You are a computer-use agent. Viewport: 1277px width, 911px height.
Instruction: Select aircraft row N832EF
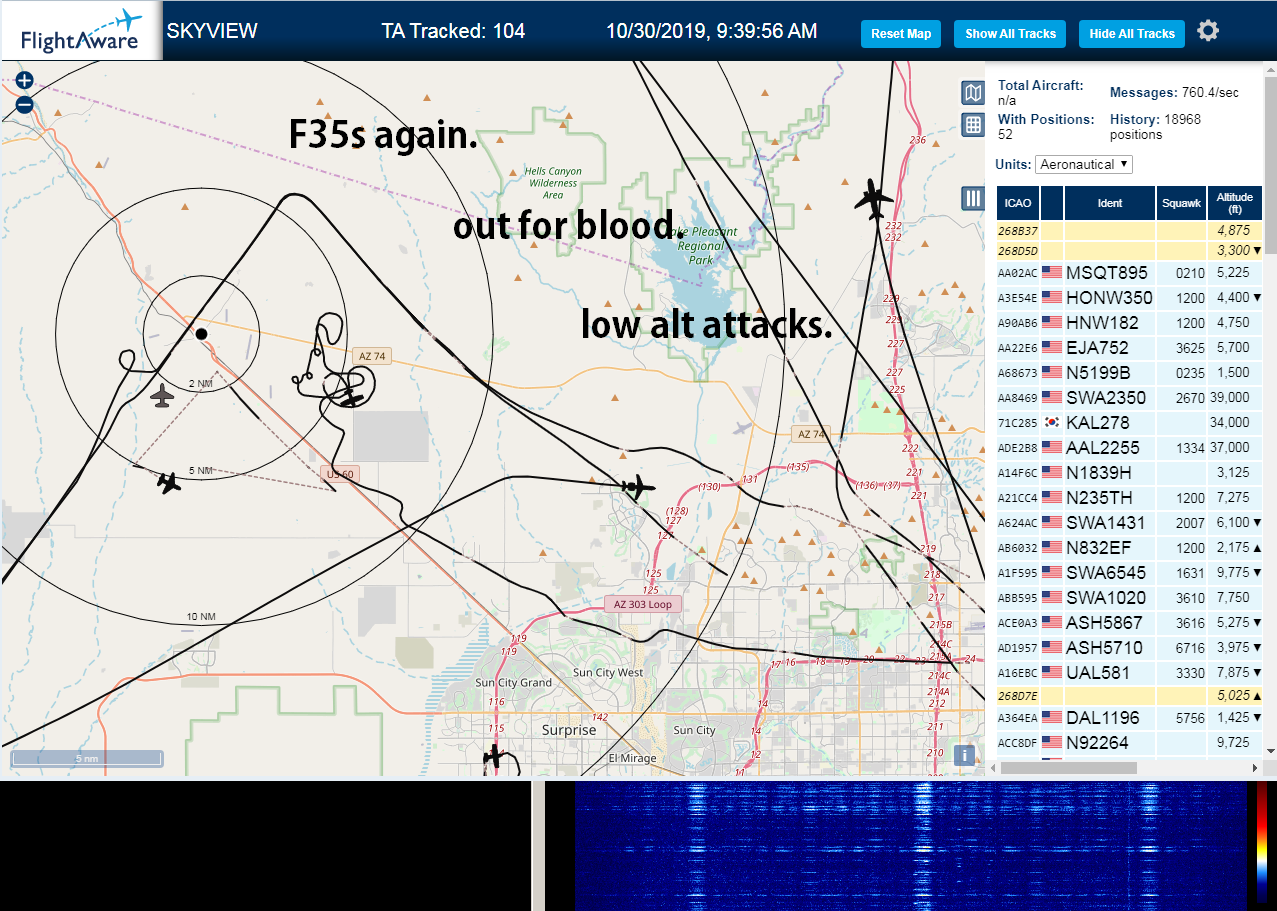pos(1129,547)
